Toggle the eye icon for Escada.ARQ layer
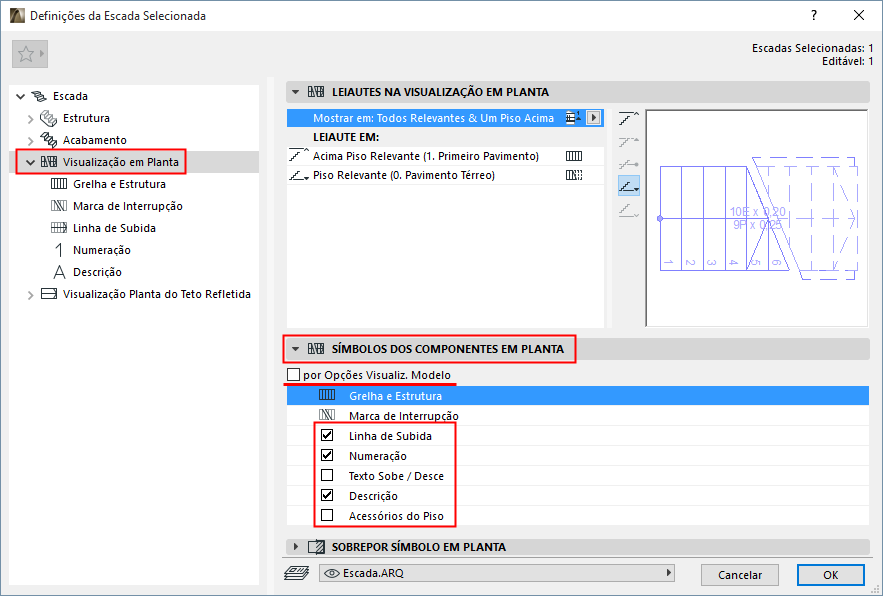 pos(332,573)
